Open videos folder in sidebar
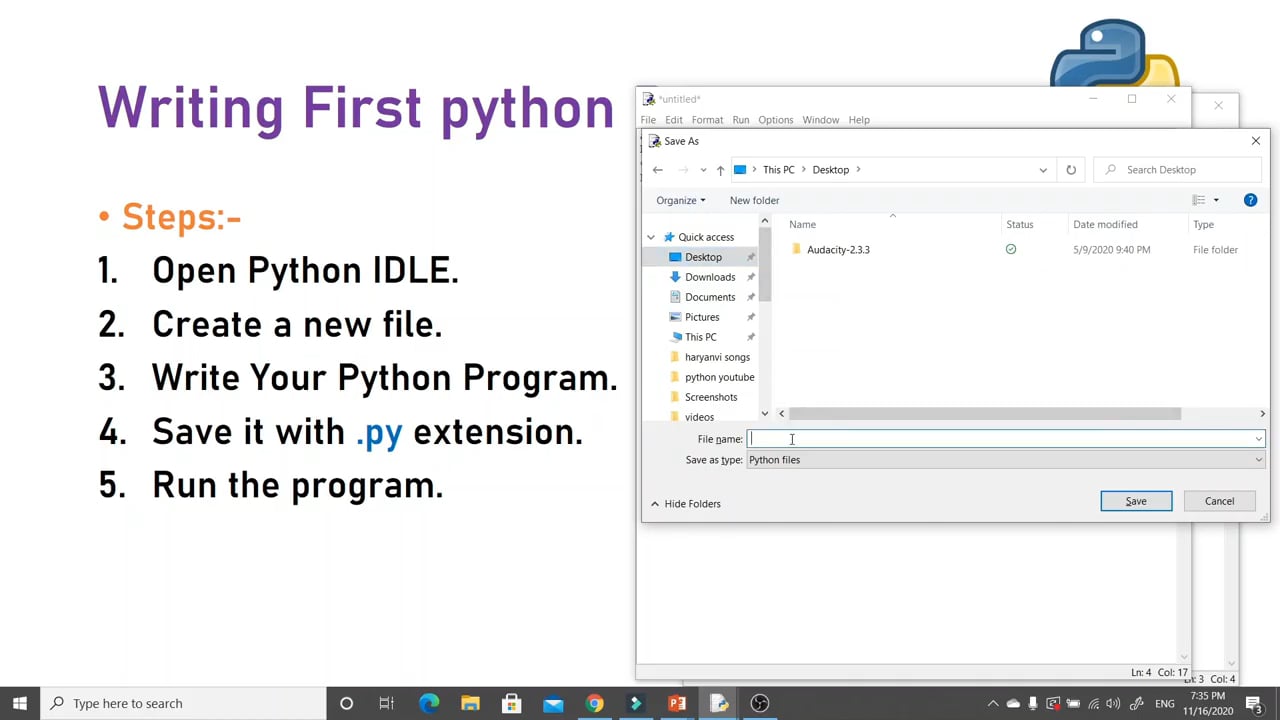This screenshot has height=720, width=1280. pyautogui.click(x=699, y=417)
